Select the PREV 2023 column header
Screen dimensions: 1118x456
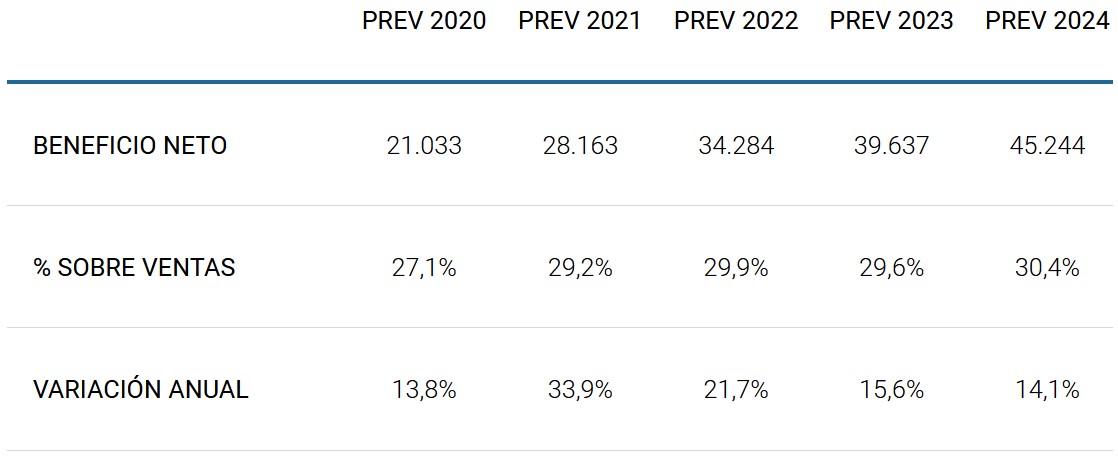coord(892,22)
